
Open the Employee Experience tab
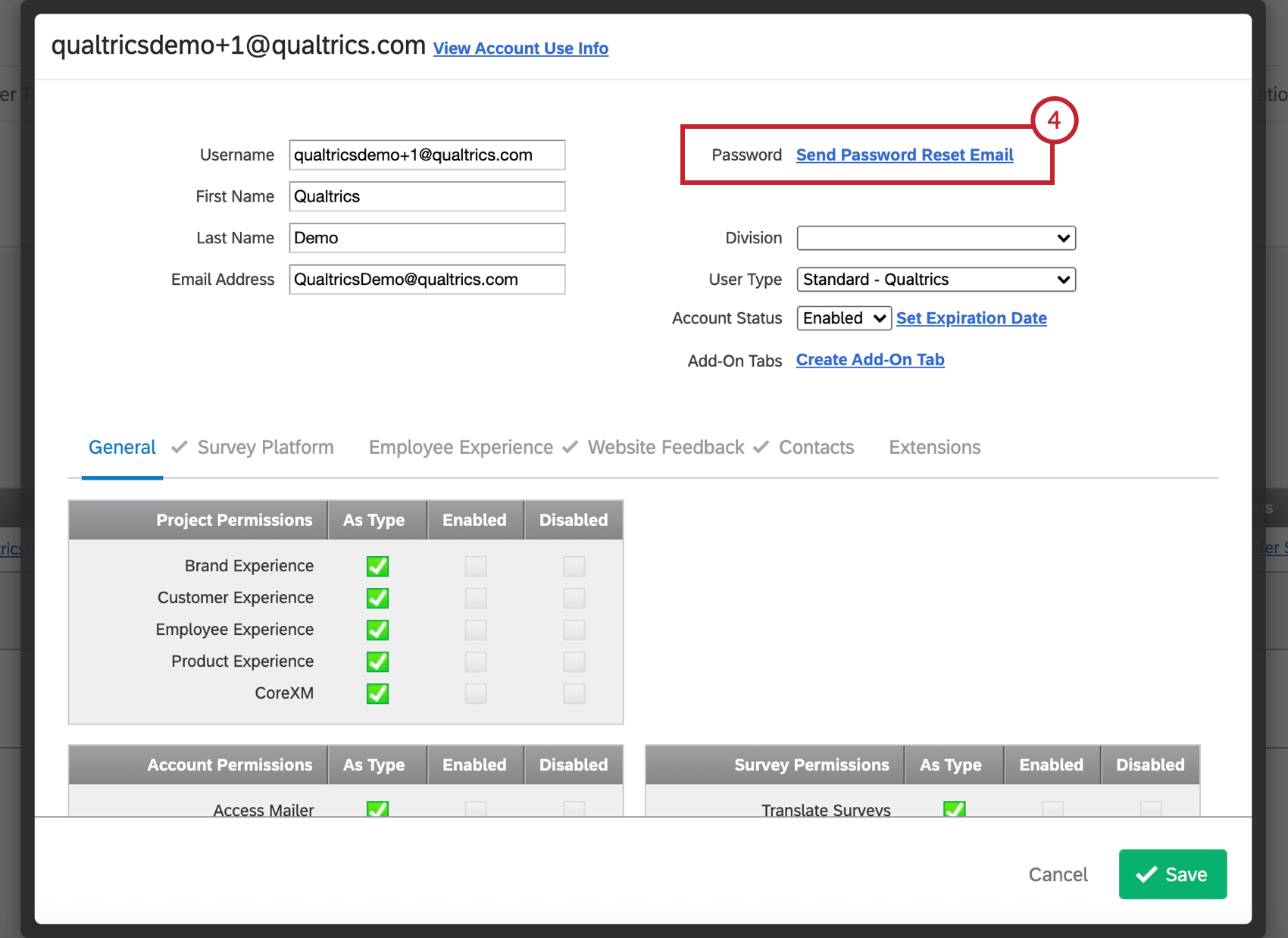point(460,447)
